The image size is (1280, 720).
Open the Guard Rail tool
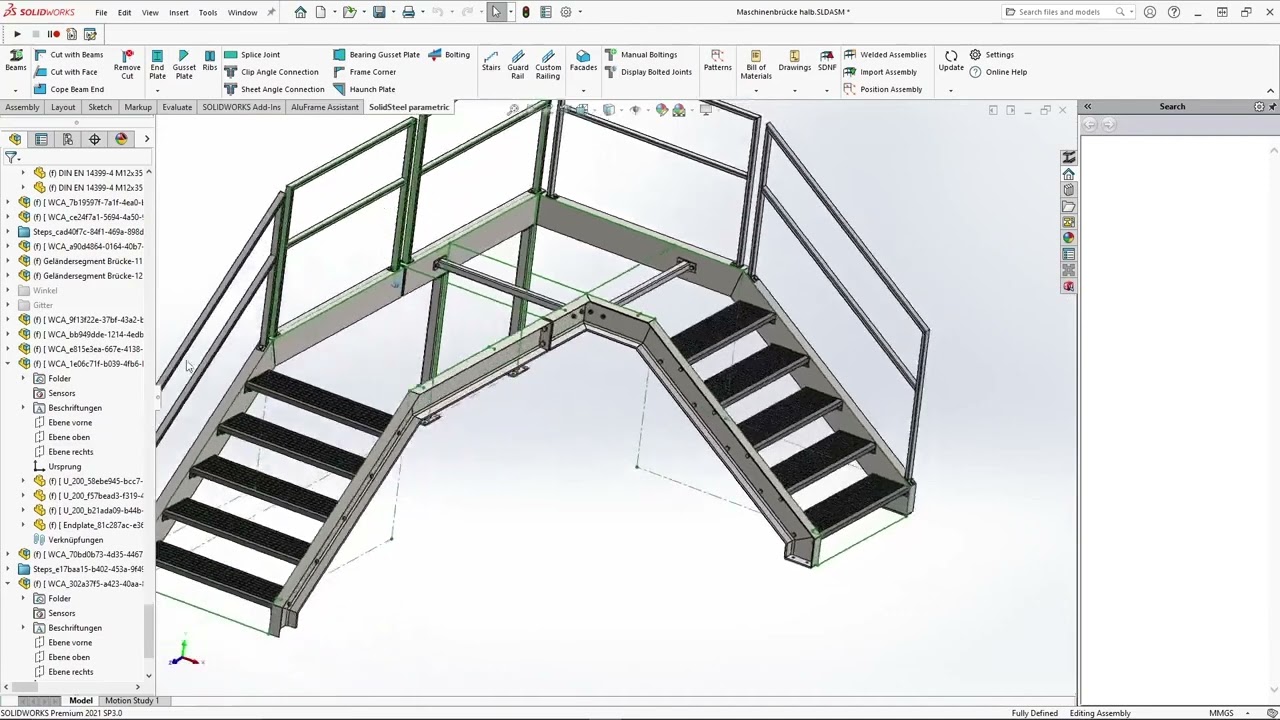(x=518, y=65)
